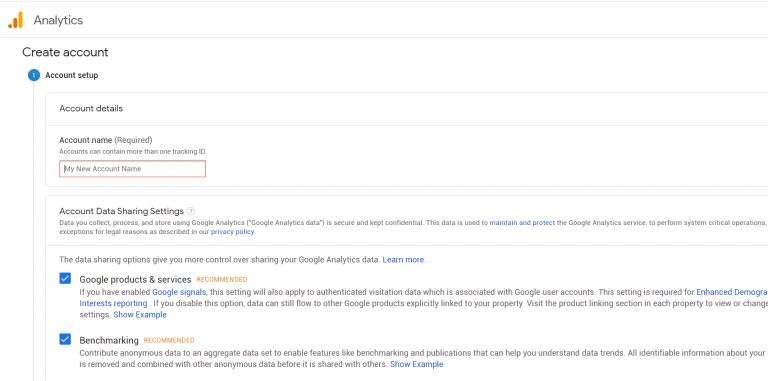Show Example for Google products & services
768x381 pixels.
point(140,314)
